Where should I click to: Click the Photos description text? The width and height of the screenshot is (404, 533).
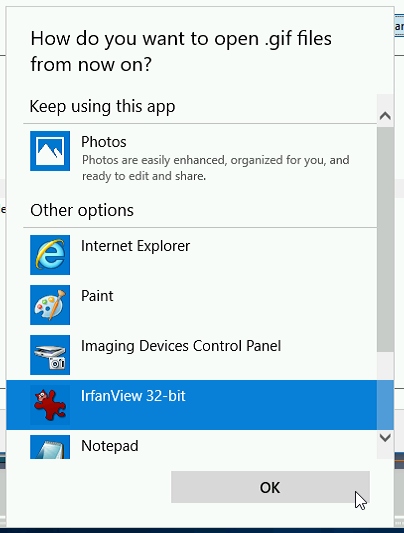coord(215,168)
